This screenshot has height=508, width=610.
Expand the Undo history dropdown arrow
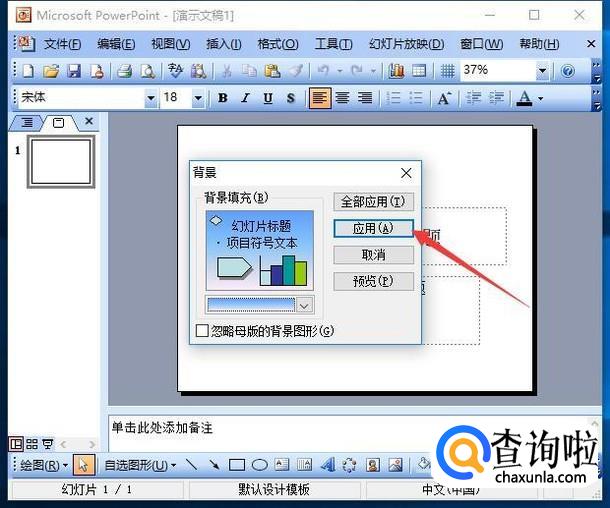pyautogui.click(x=340, y=71)
